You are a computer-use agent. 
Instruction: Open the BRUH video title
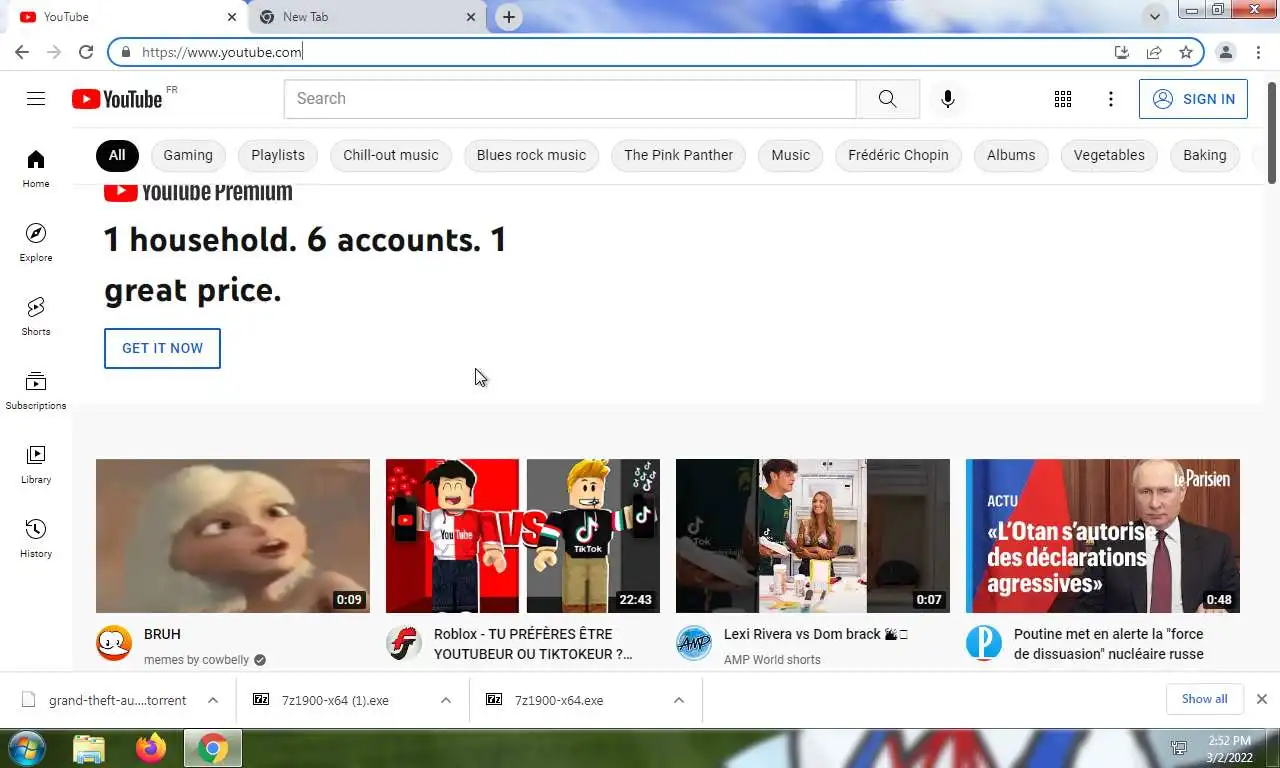pos(162,634)
